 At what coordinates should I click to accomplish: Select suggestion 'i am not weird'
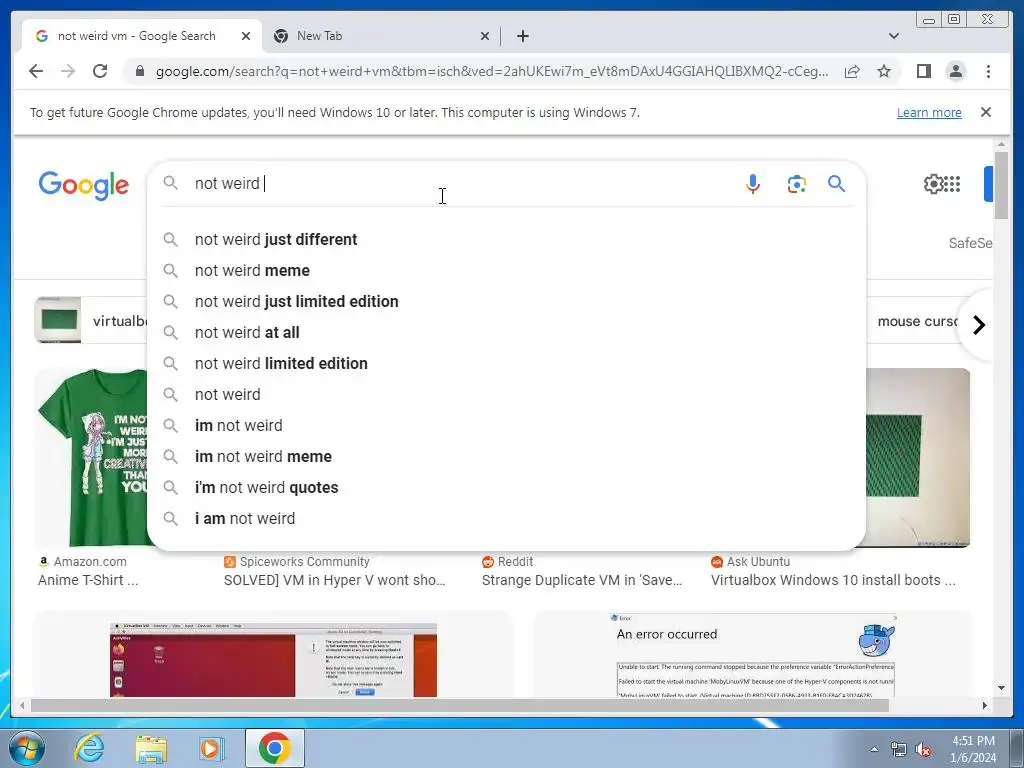(506, 519)
